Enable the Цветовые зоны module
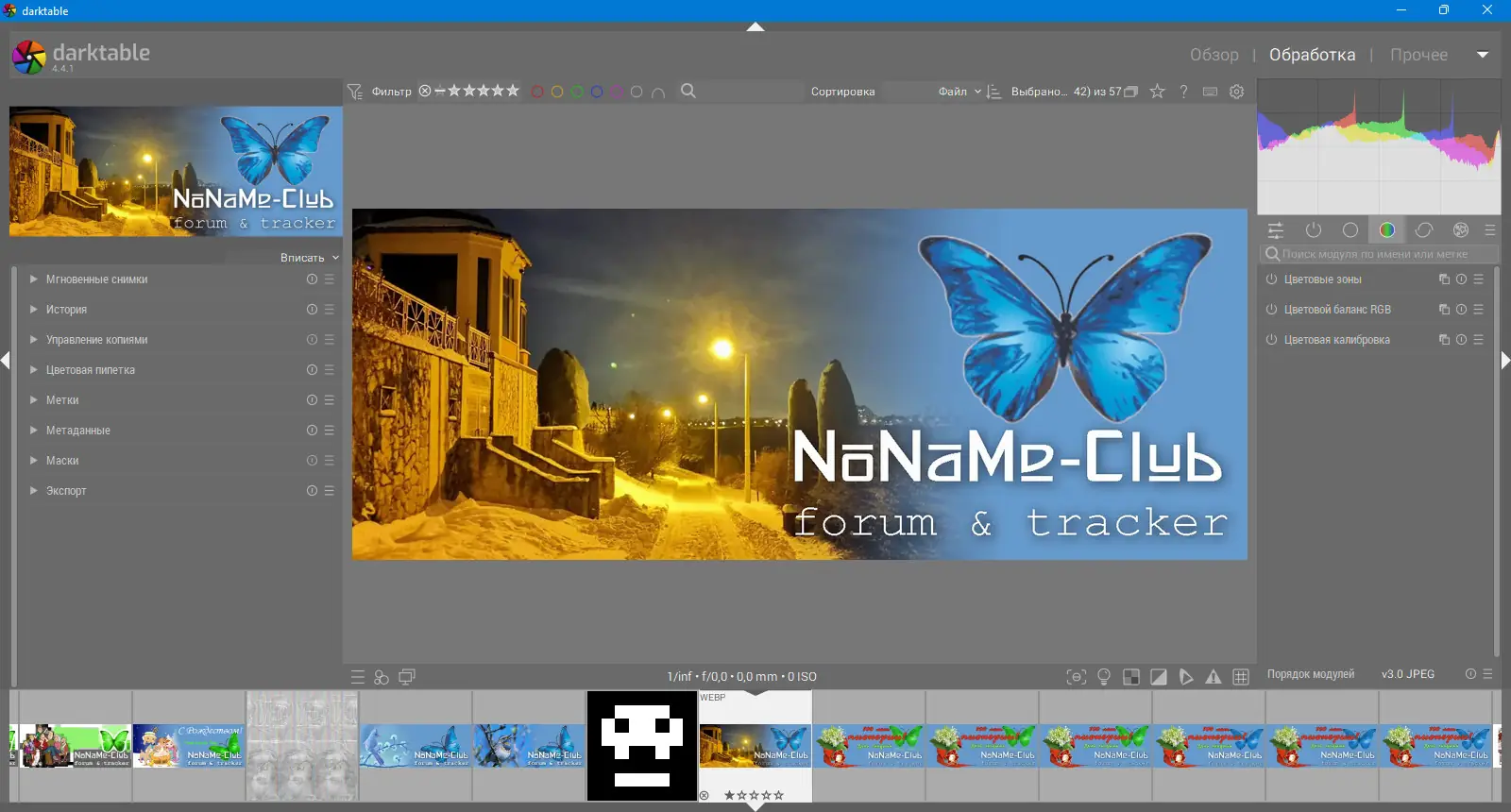 1272,279
